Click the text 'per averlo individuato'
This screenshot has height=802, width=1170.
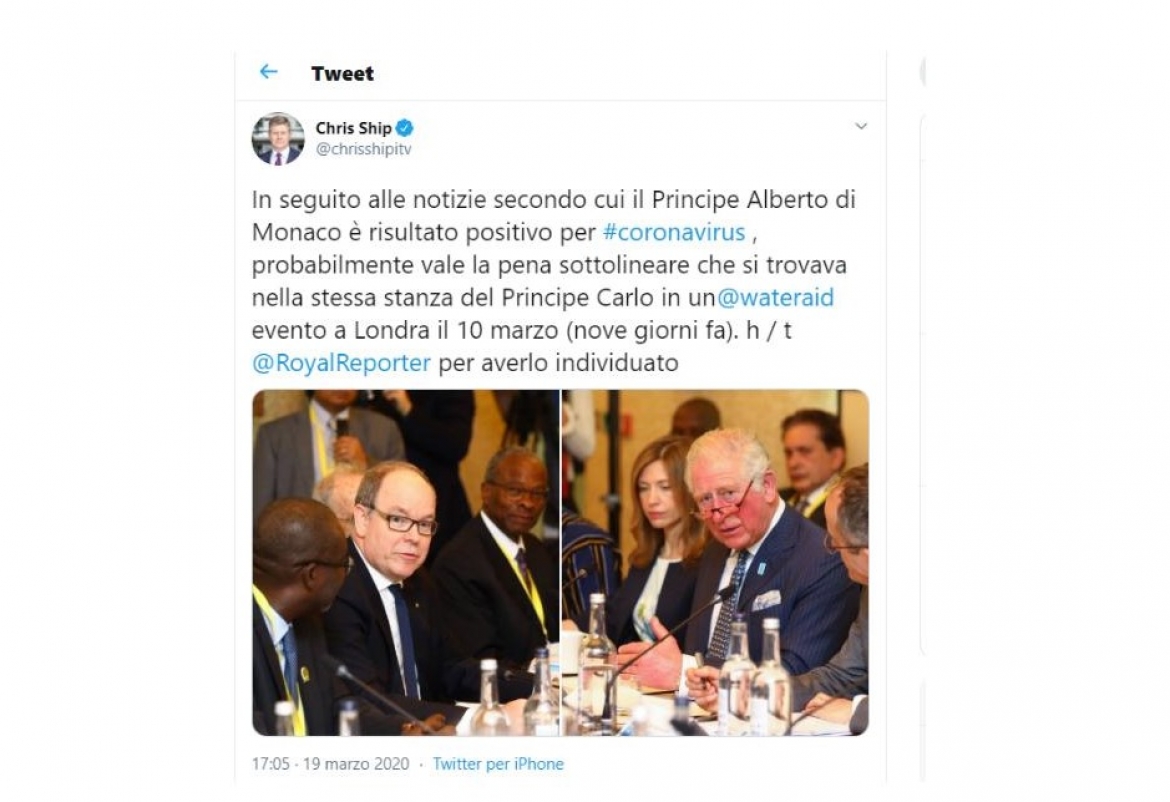tap(558, 363)
